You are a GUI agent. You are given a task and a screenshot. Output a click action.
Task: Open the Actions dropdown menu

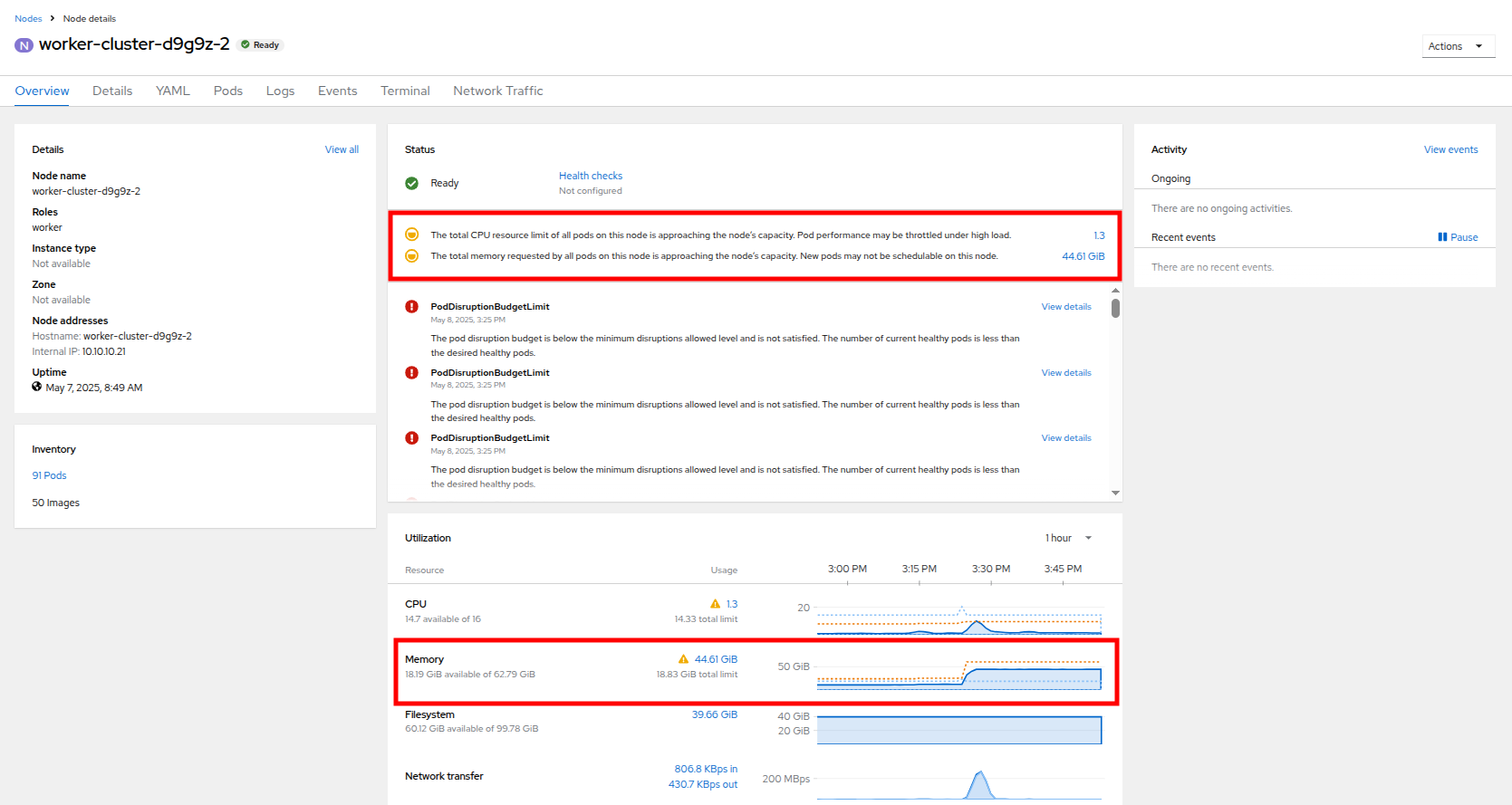1457,46
